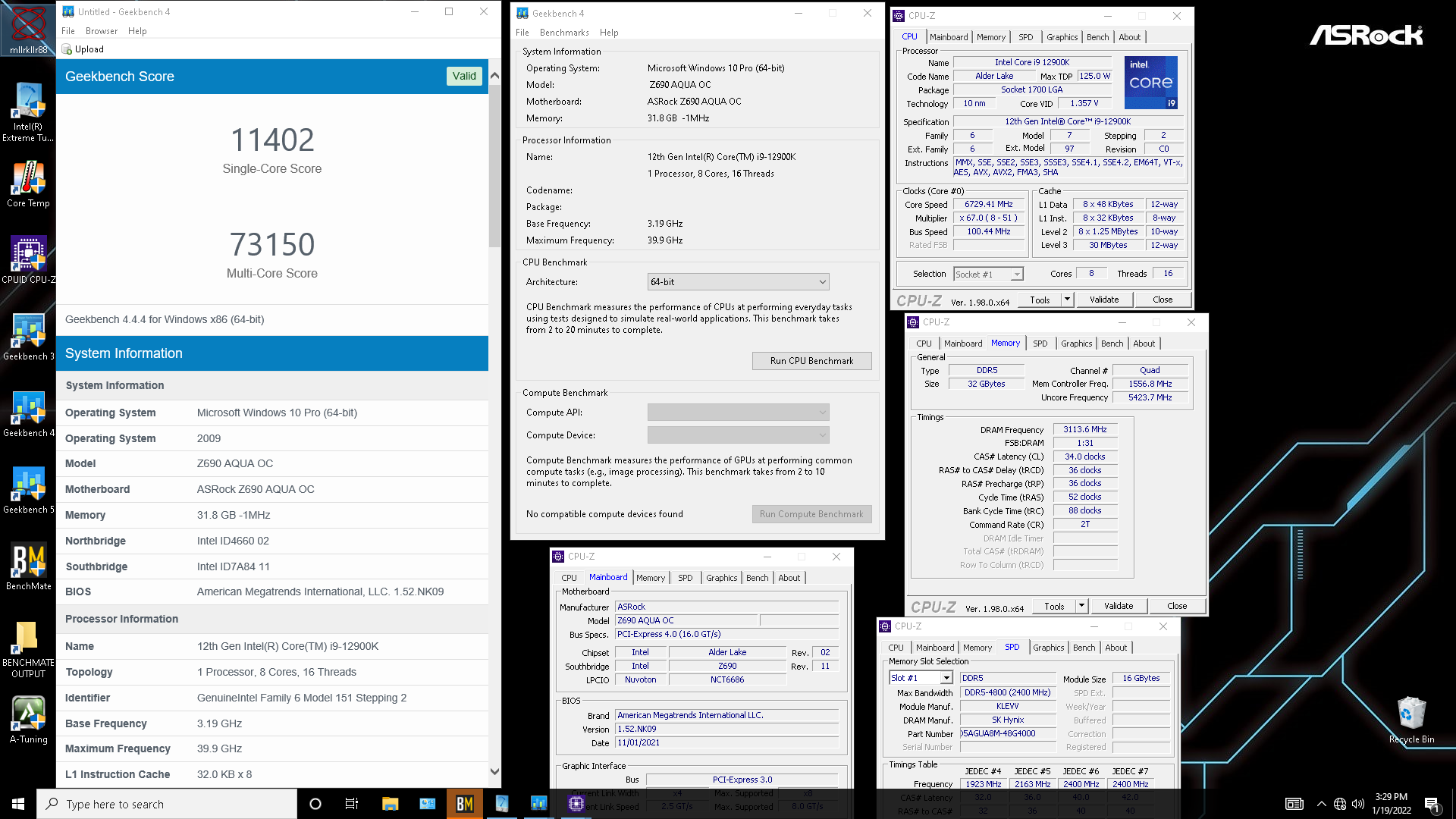Open the Browser menu in Geekbench
The height and width of the screenshot is (819, 1456).
[x=102, y=31]
